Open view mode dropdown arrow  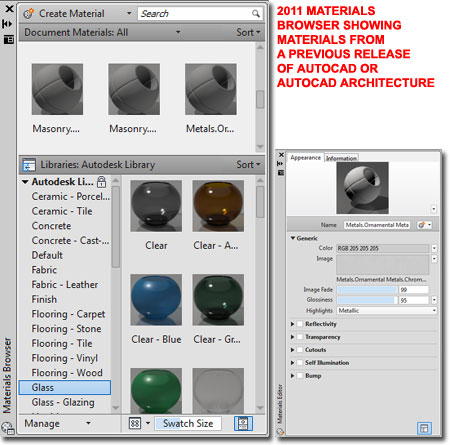148,423
